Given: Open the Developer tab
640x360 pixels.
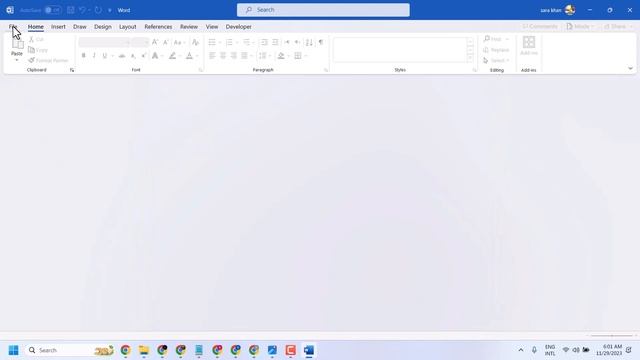Looking at the screenshot, I should pos(238,27).
